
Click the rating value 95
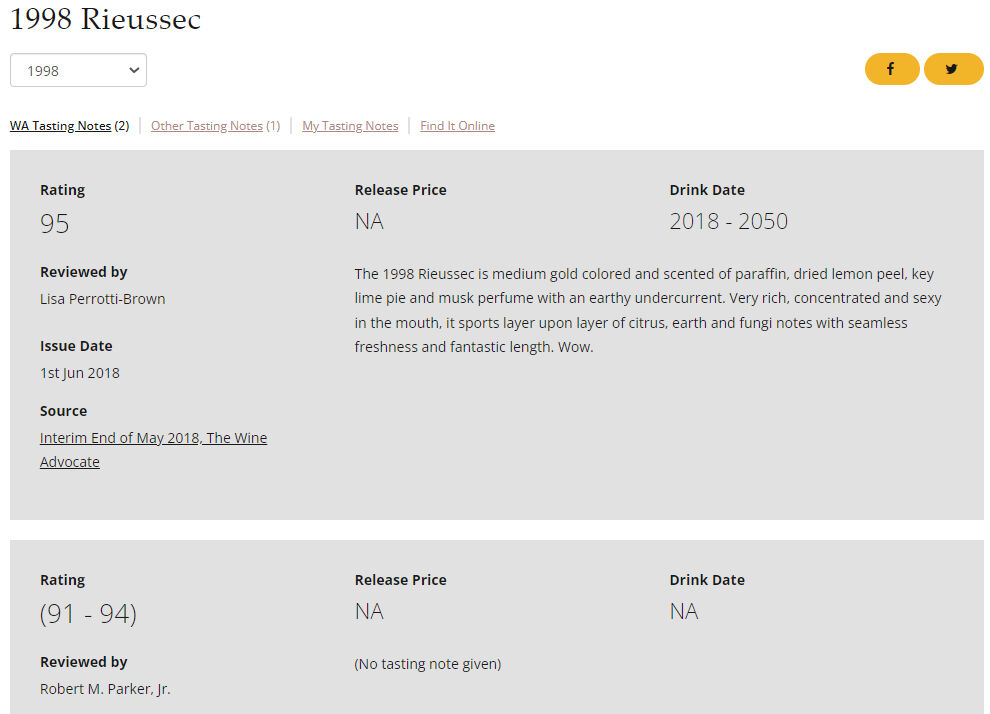[x=54, y=223]
